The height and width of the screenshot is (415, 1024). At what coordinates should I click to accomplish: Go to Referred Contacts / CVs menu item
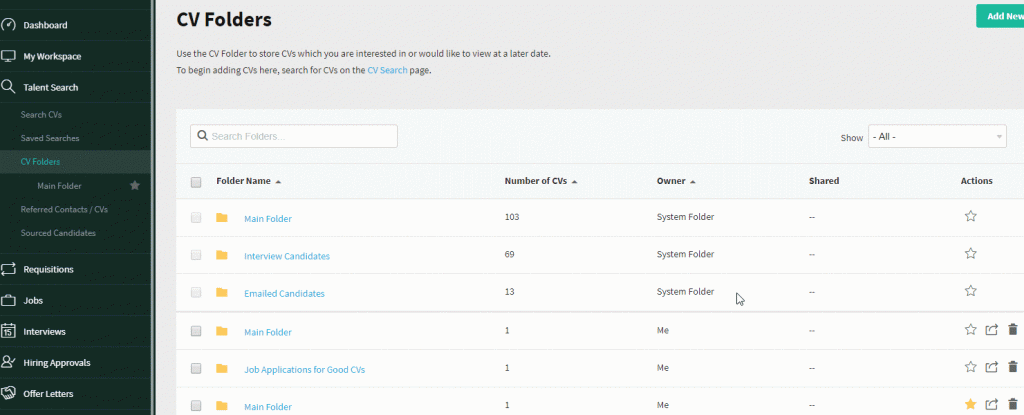64,210
